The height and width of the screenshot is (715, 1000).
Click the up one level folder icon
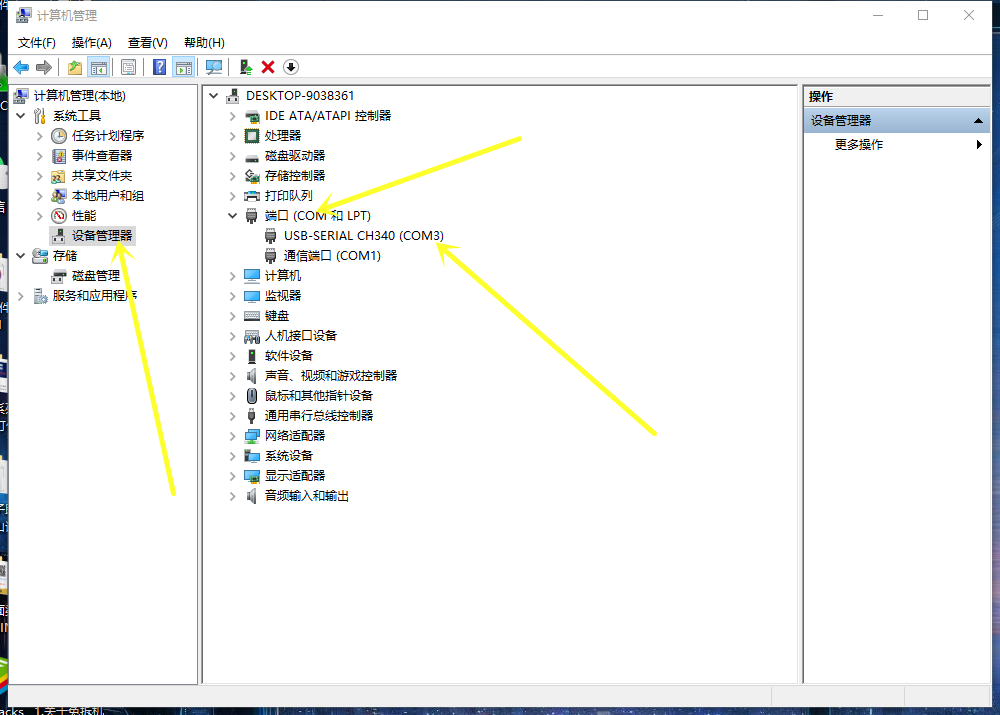[x=75, y=67]
